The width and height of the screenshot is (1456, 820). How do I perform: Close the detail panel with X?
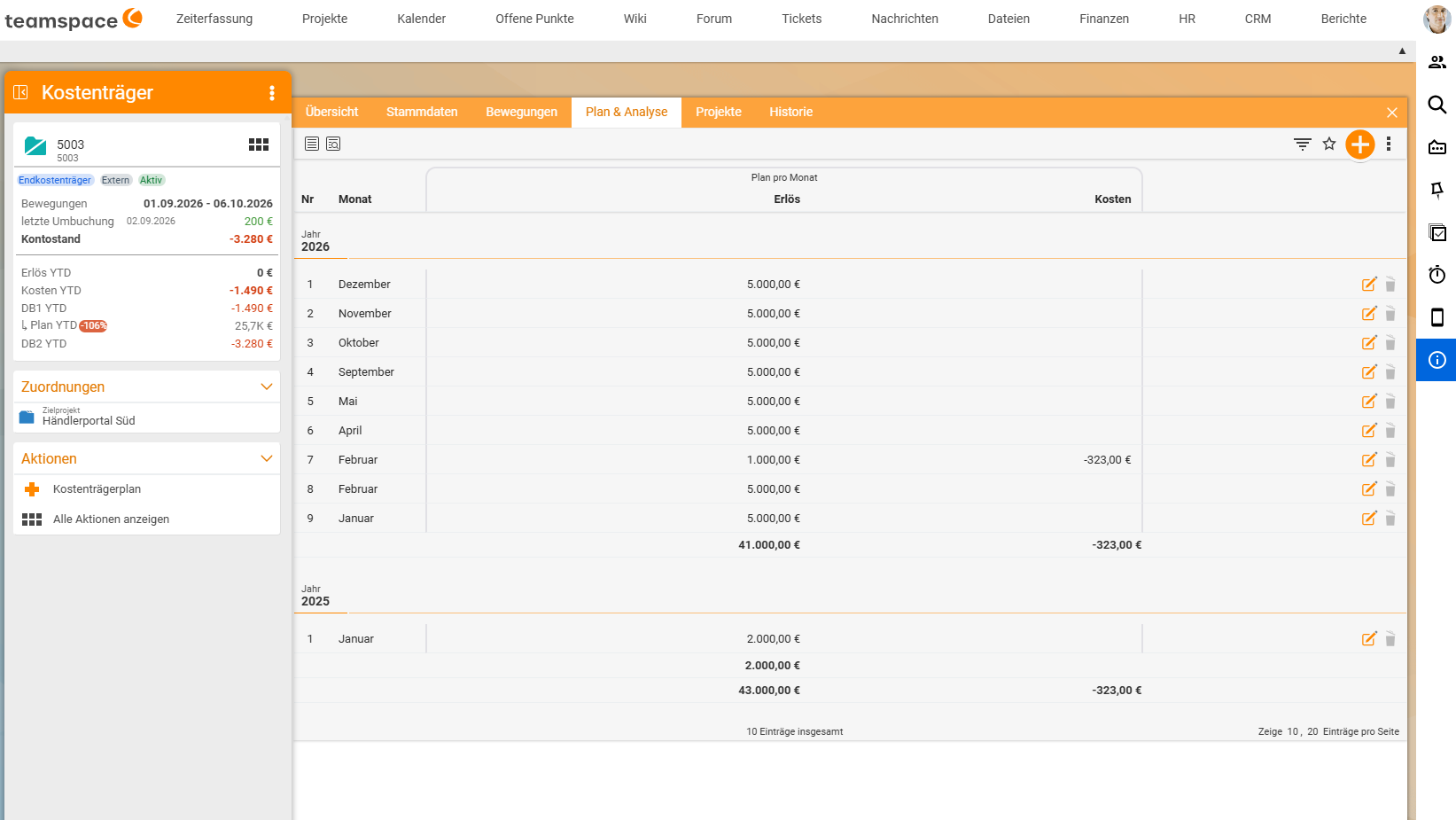[x=1392, y=113]
